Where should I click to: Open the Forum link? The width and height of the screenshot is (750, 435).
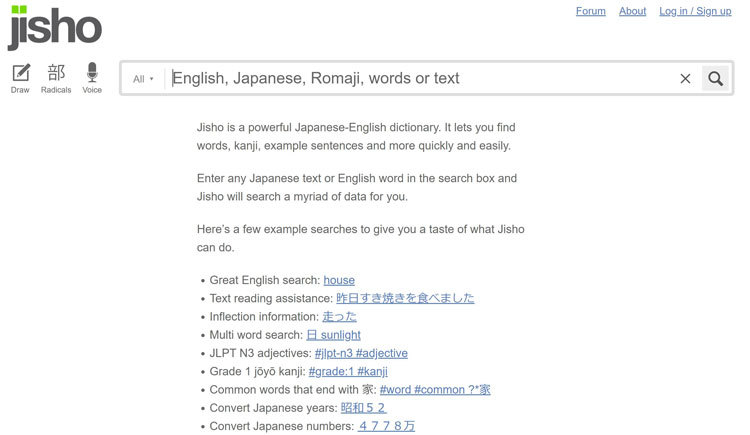[590, 11]
